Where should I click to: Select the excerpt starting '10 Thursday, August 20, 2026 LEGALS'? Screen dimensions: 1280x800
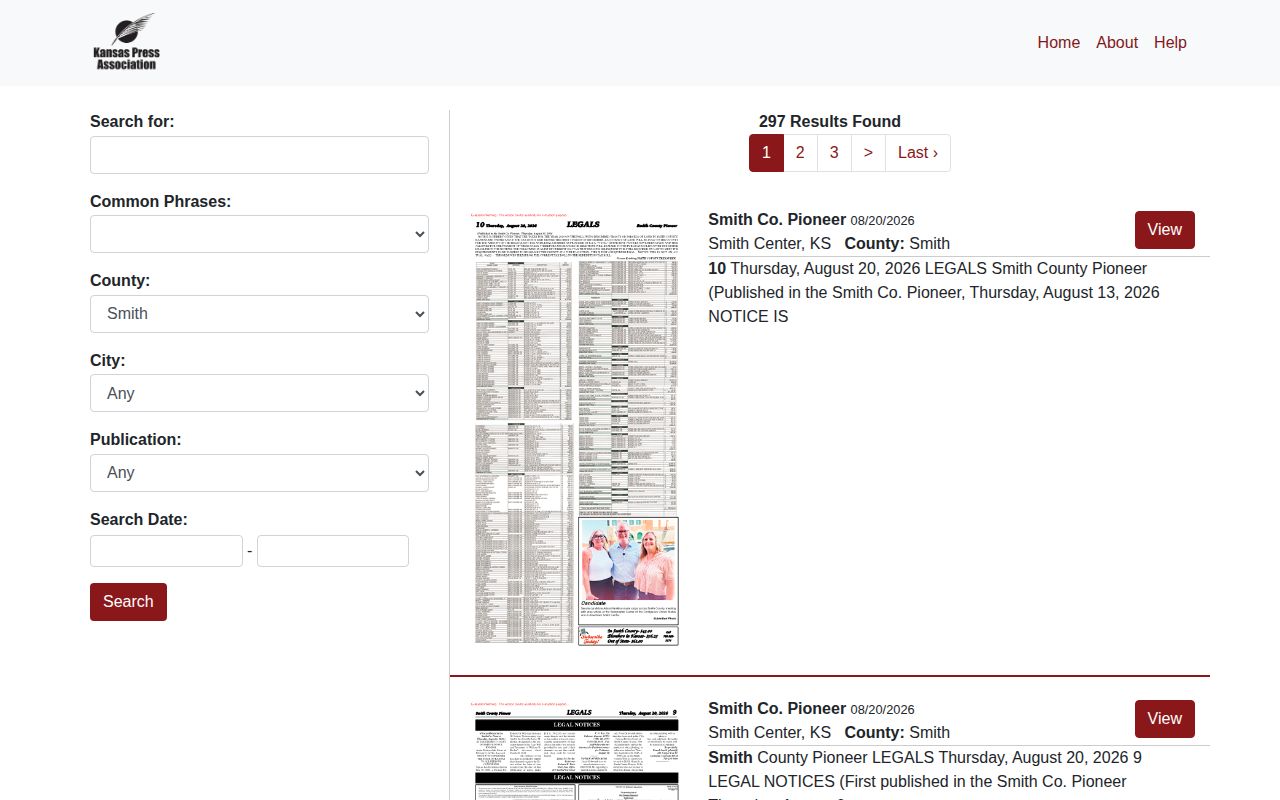coord(934,292)
